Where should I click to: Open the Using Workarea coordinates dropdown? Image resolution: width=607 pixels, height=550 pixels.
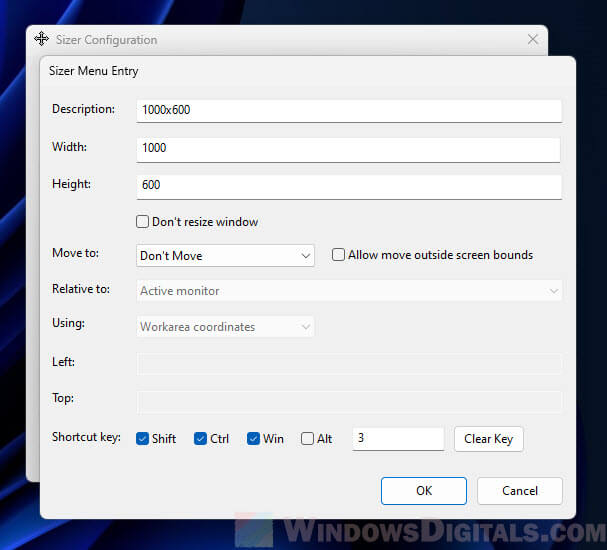tap(225, 327)
